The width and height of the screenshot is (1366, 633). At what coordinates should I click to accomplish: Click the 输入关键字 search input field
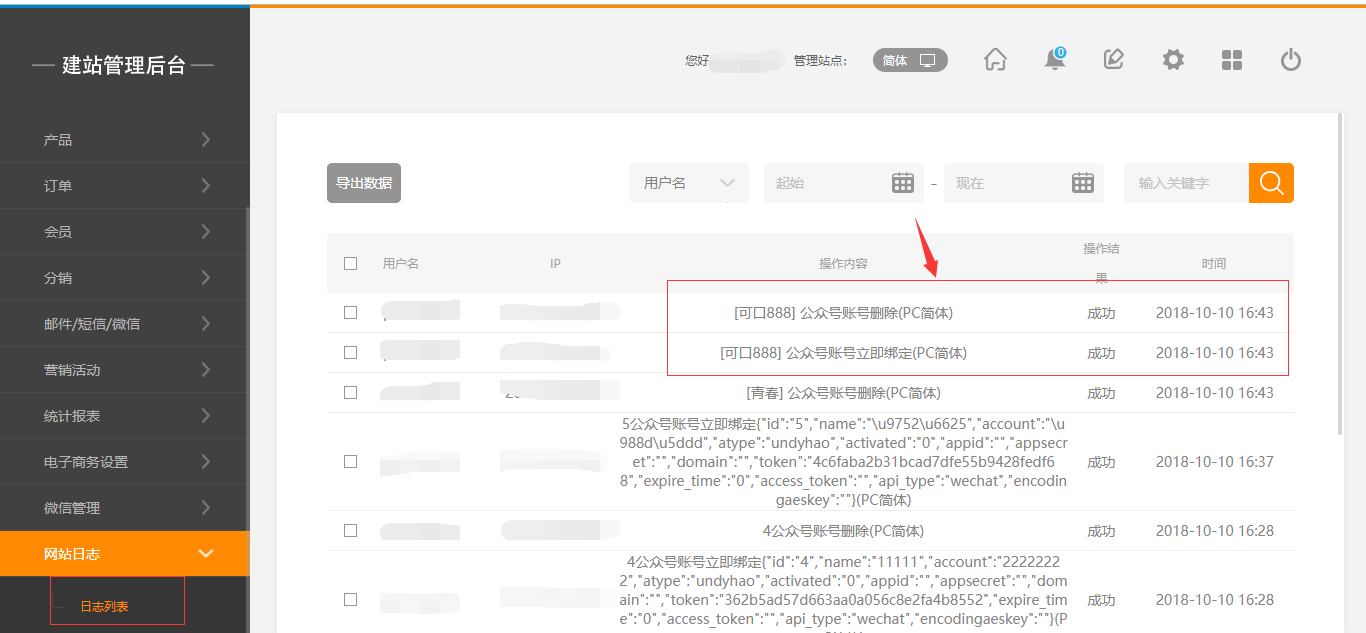pyautogui.click(x=1186, y=183)
